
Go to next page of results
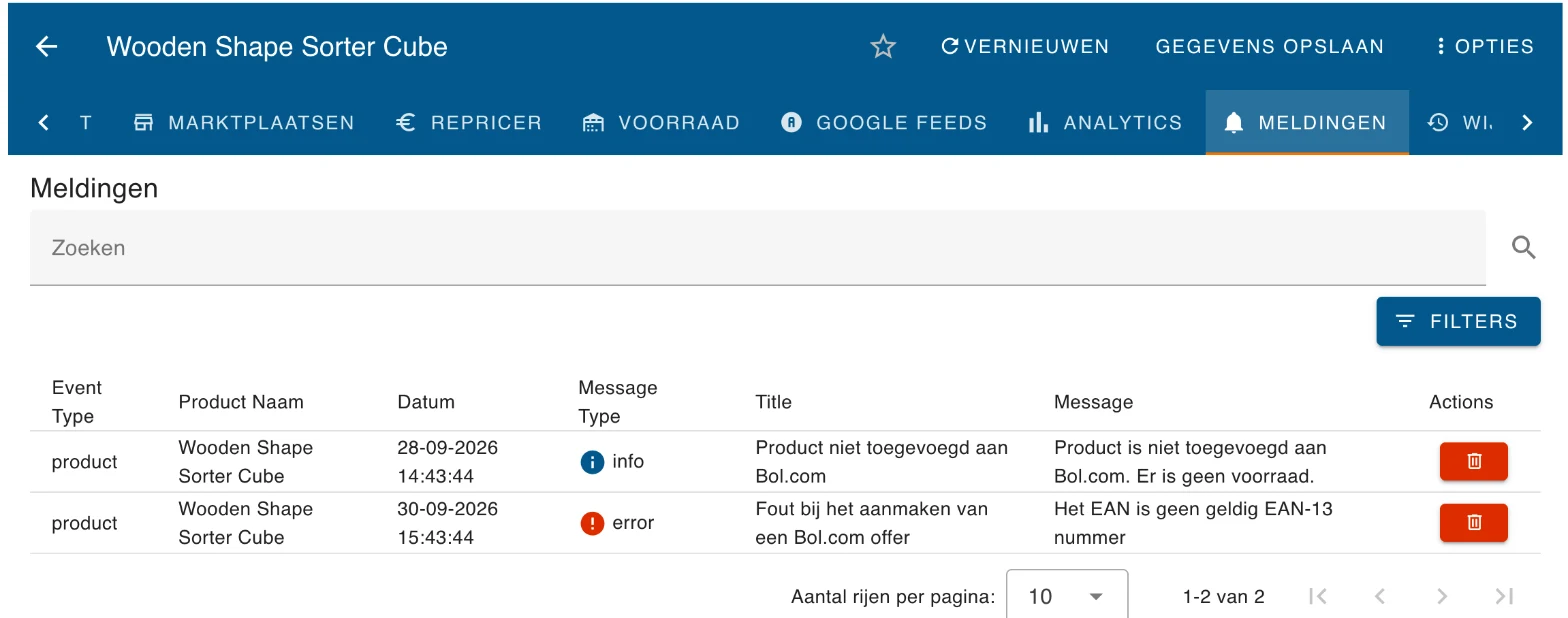[x=1442, y=597]
